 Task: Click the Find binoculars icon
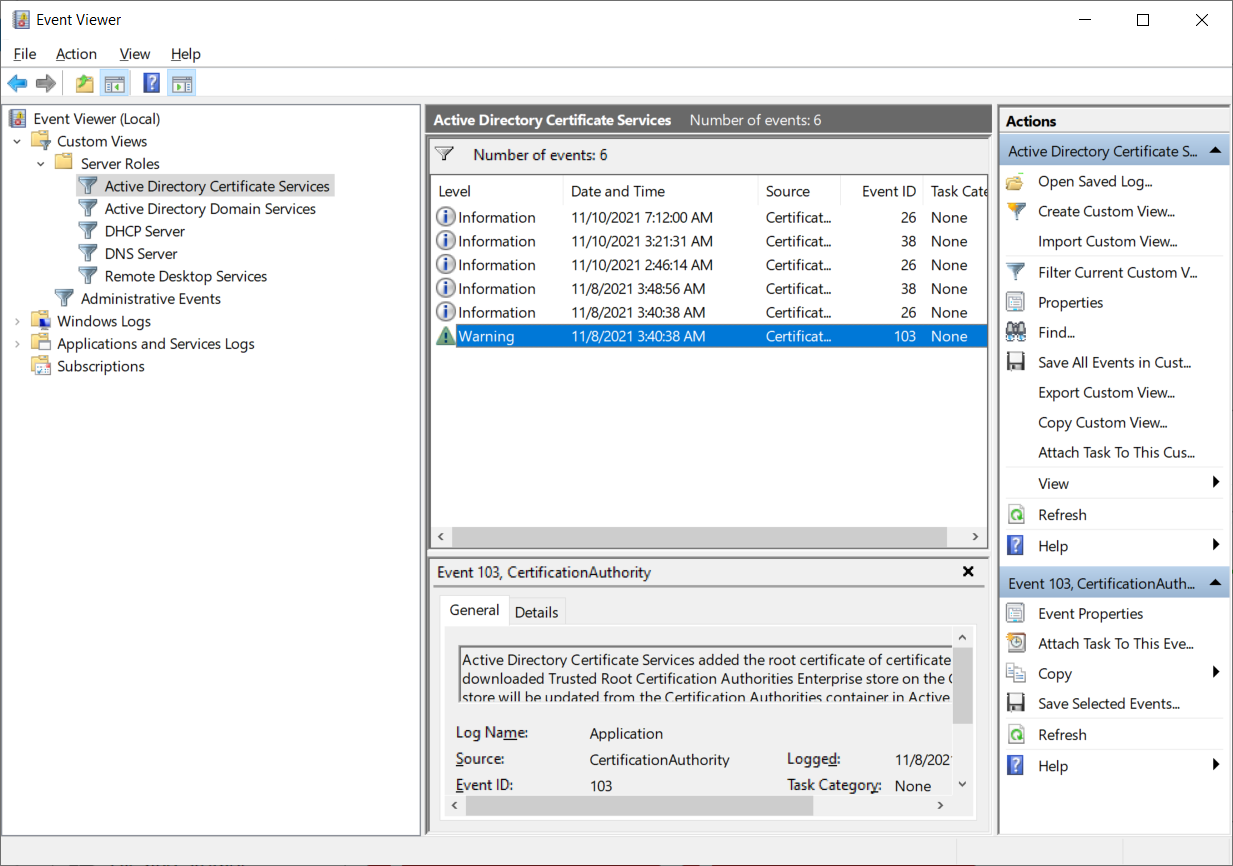[1016, 332]
